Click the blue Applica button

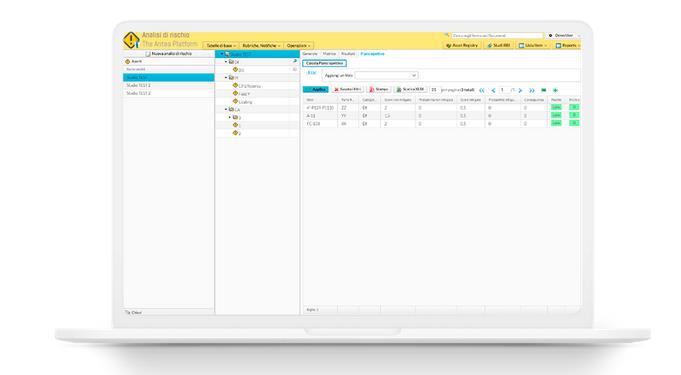pyautogui.click(x=316, y=90)
